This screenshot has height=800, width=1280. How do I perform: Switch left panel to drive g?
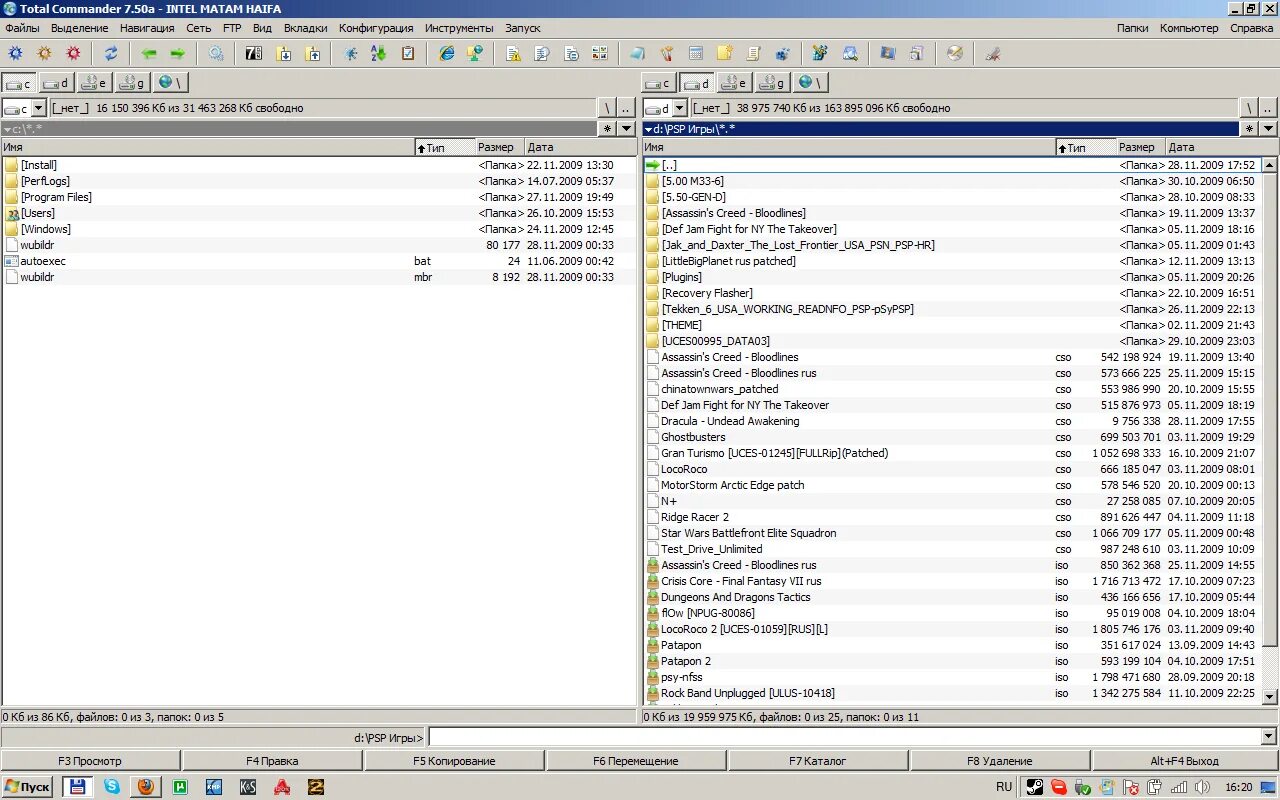point(133,83)
